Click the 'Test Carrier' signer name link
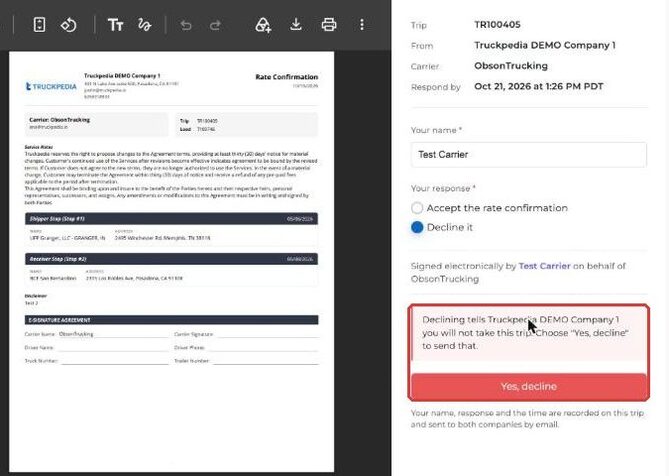The width and height of the screenshot is (669, 476). pos(544,266)
